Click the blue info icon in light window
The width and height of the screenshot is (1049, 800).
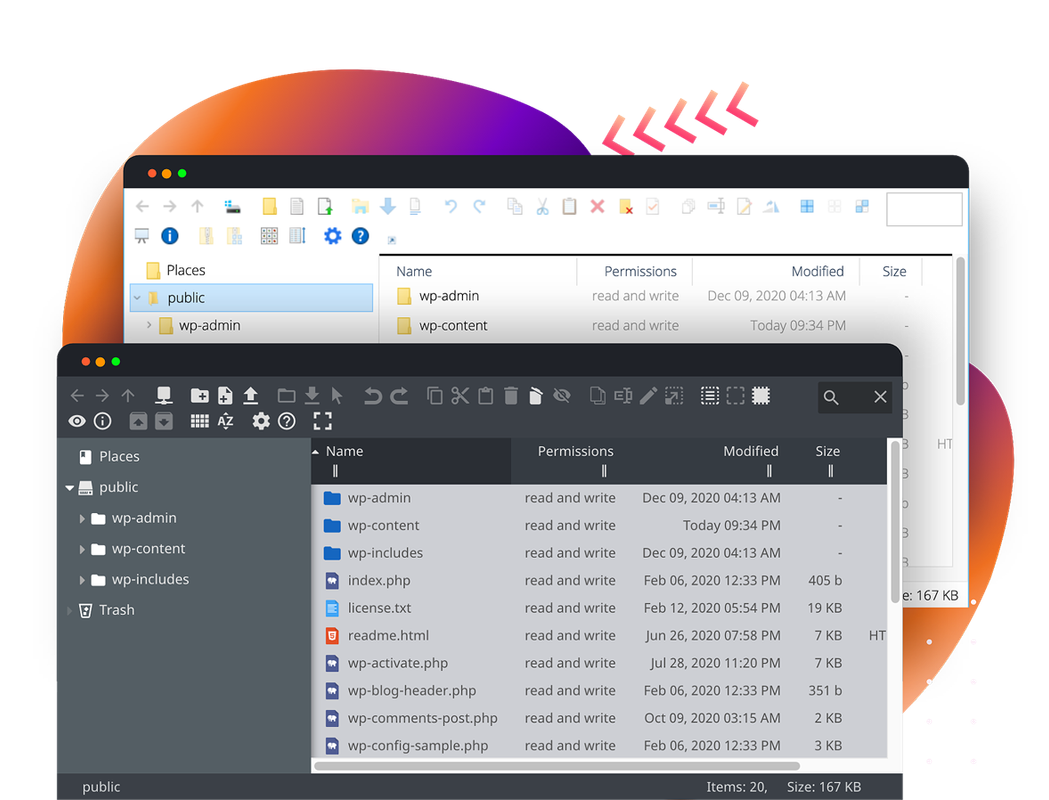pos(170,235)
